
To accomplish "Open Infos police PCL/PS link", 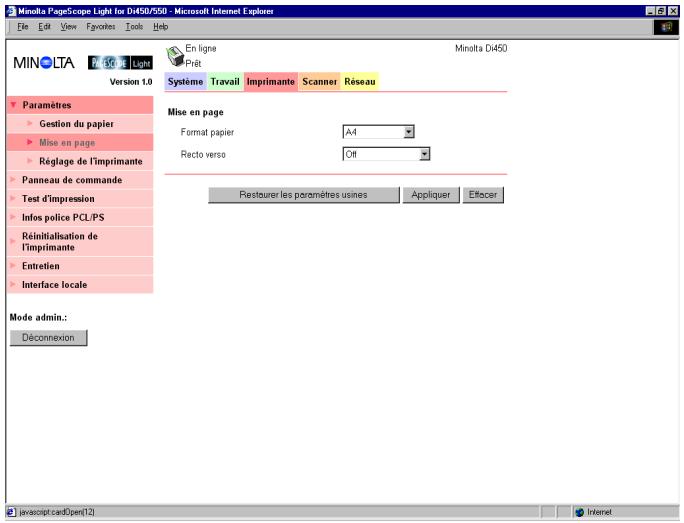I will point(63,217).
